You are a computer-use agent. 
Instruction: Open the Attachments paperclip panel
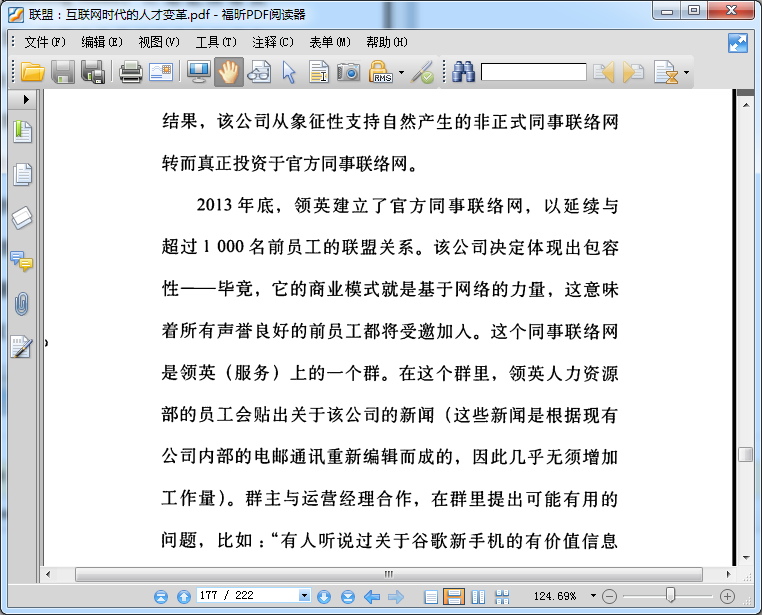(22, 304)
